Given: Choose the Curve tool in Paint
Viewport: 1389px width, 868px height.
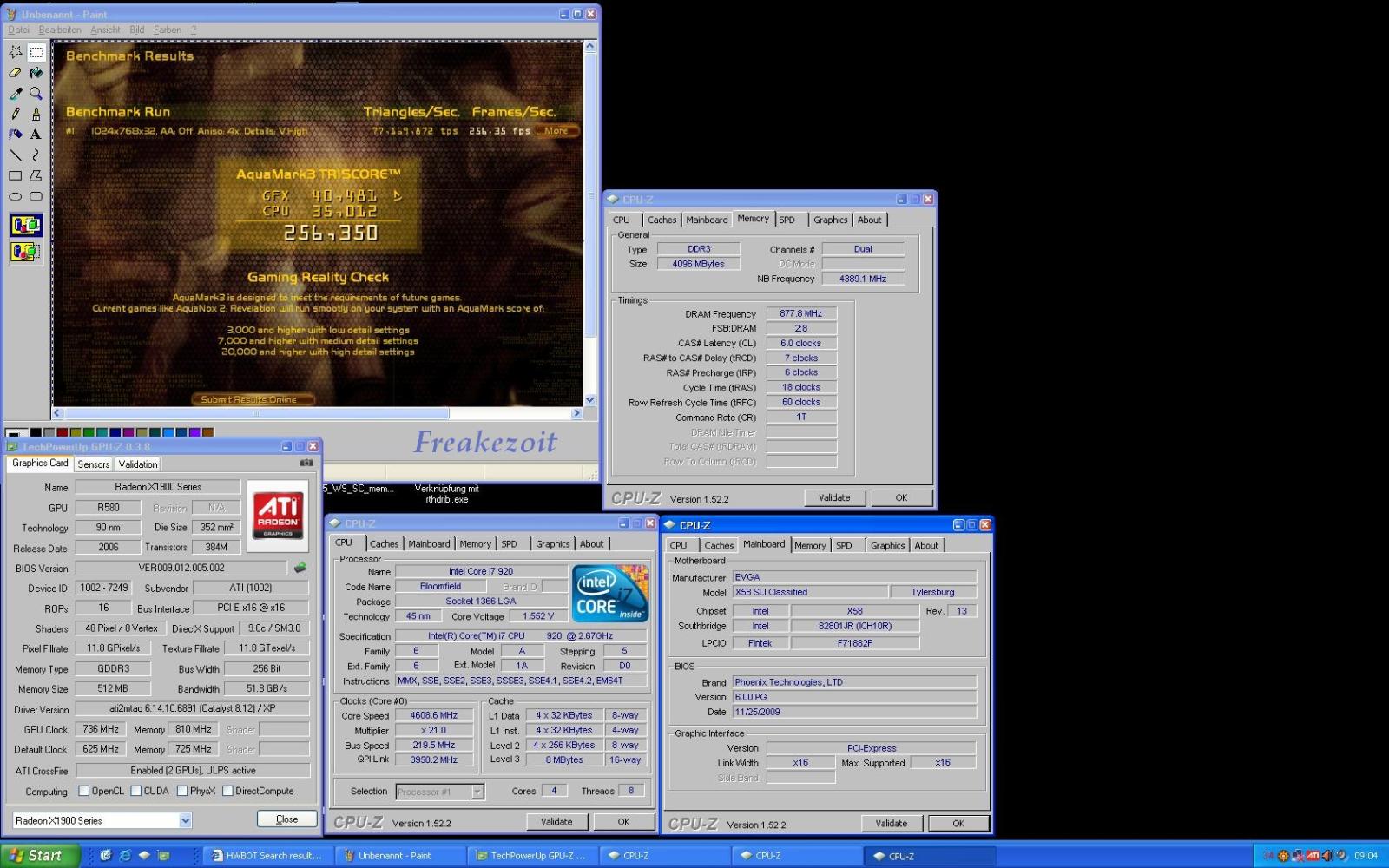Looking at the screenshot, I should point(36,155).
